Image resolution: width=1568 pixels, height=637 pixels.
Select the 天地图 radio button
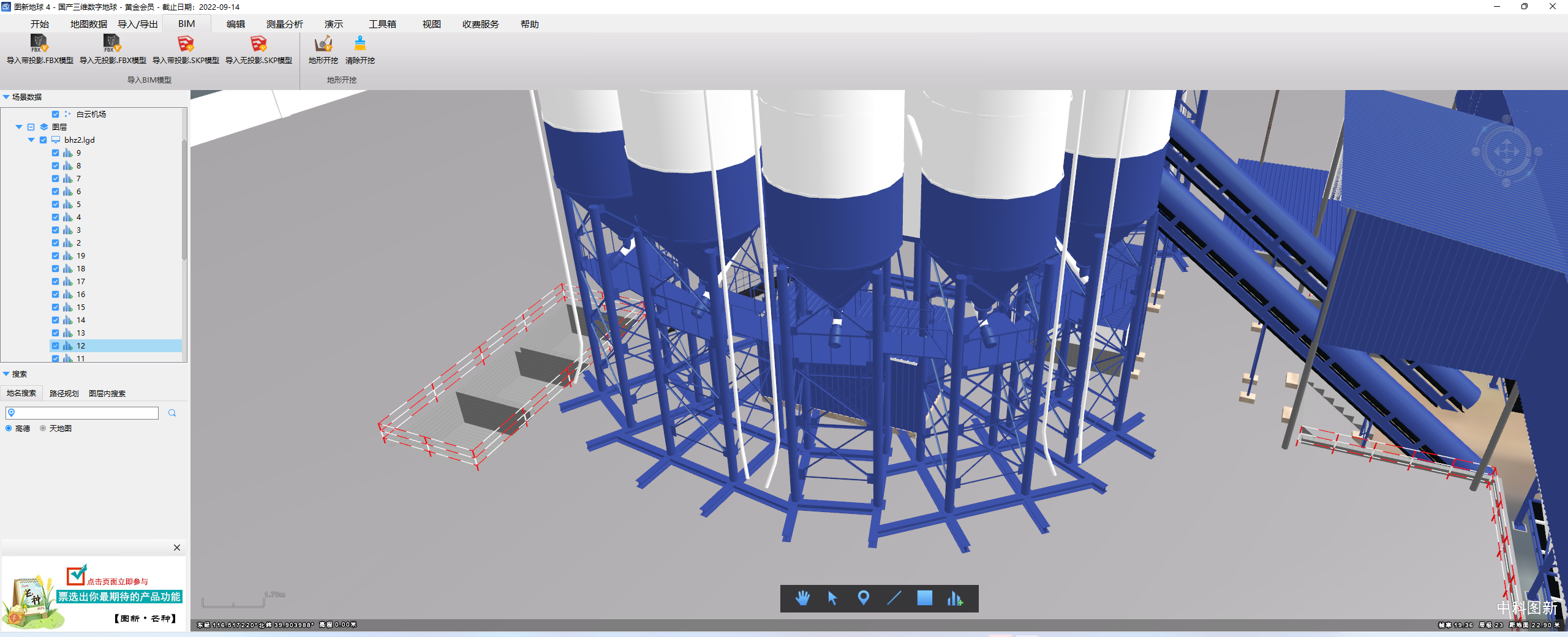point(43,429)
